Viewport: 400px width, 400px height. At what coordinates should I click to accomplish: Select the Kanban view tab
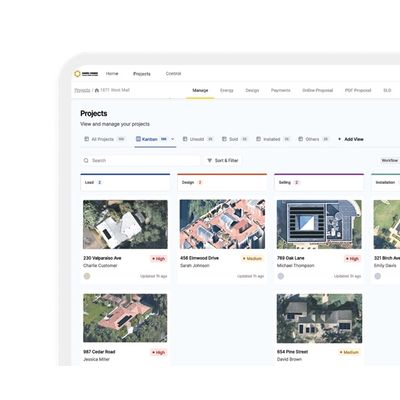pos(155,139)
